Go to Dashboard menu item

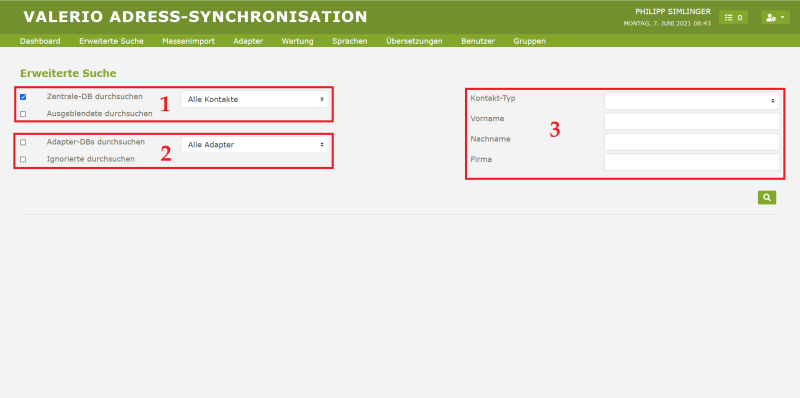coord(40,41)
